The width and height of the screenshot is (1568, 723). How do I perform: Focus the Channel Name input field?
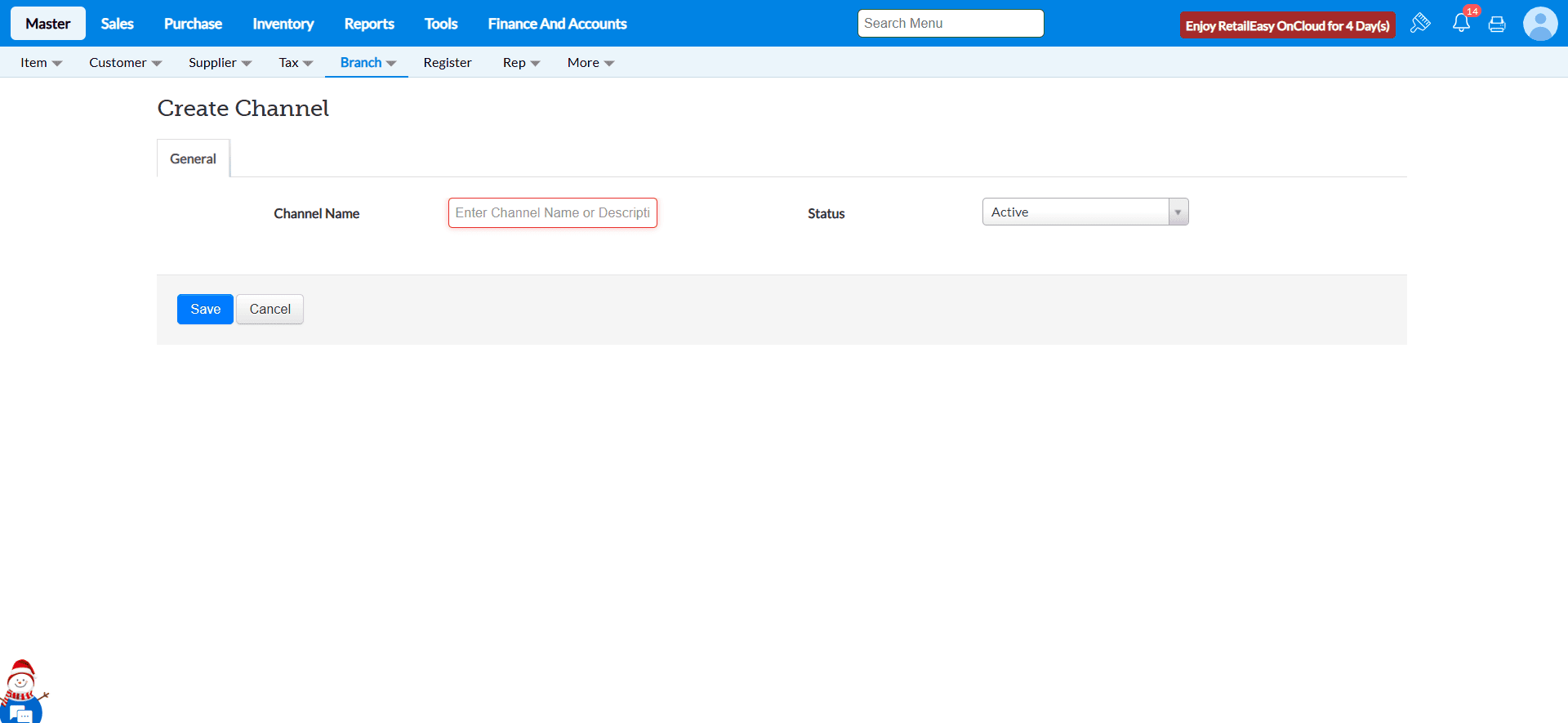pyautogui.click(x=553, y=212)
